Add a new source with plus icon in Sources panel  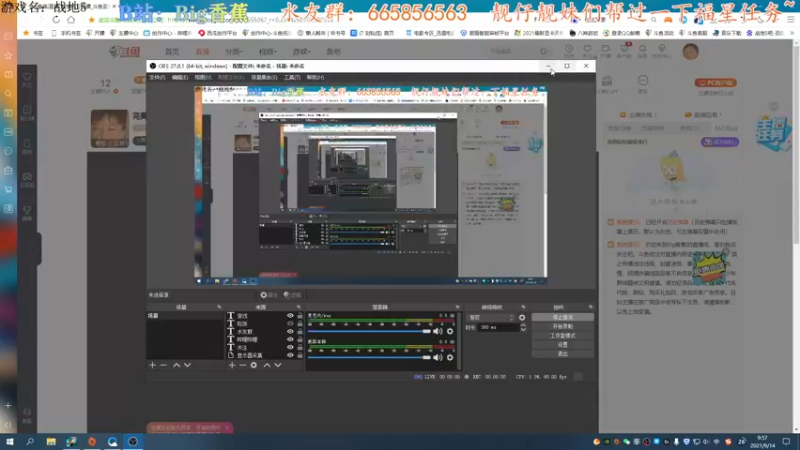pos(232,365)
